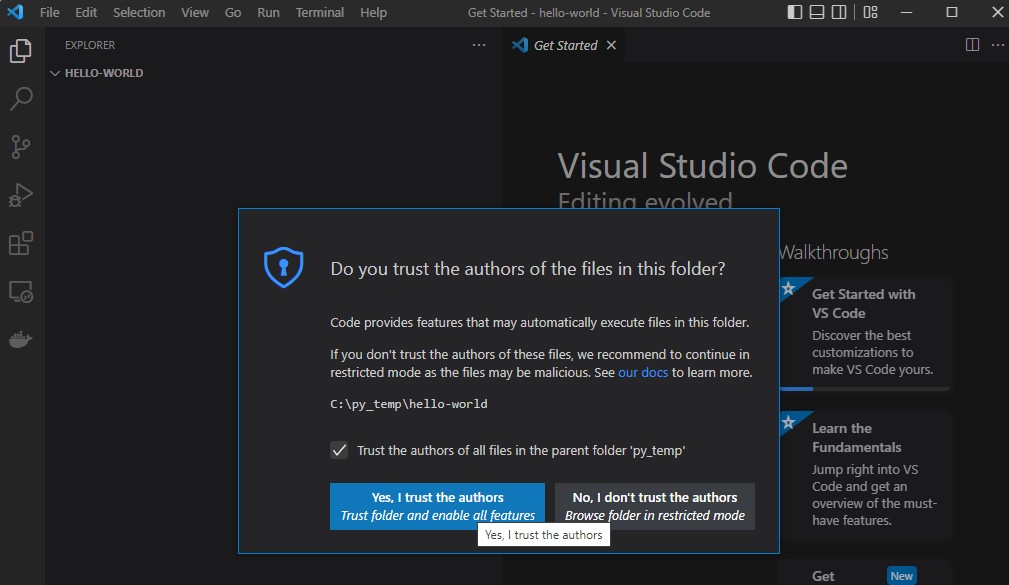This screenshot has width=1009, height=585.
Task: Open Explorer panel more actions ellipsis
Action: tap(479, 45)
